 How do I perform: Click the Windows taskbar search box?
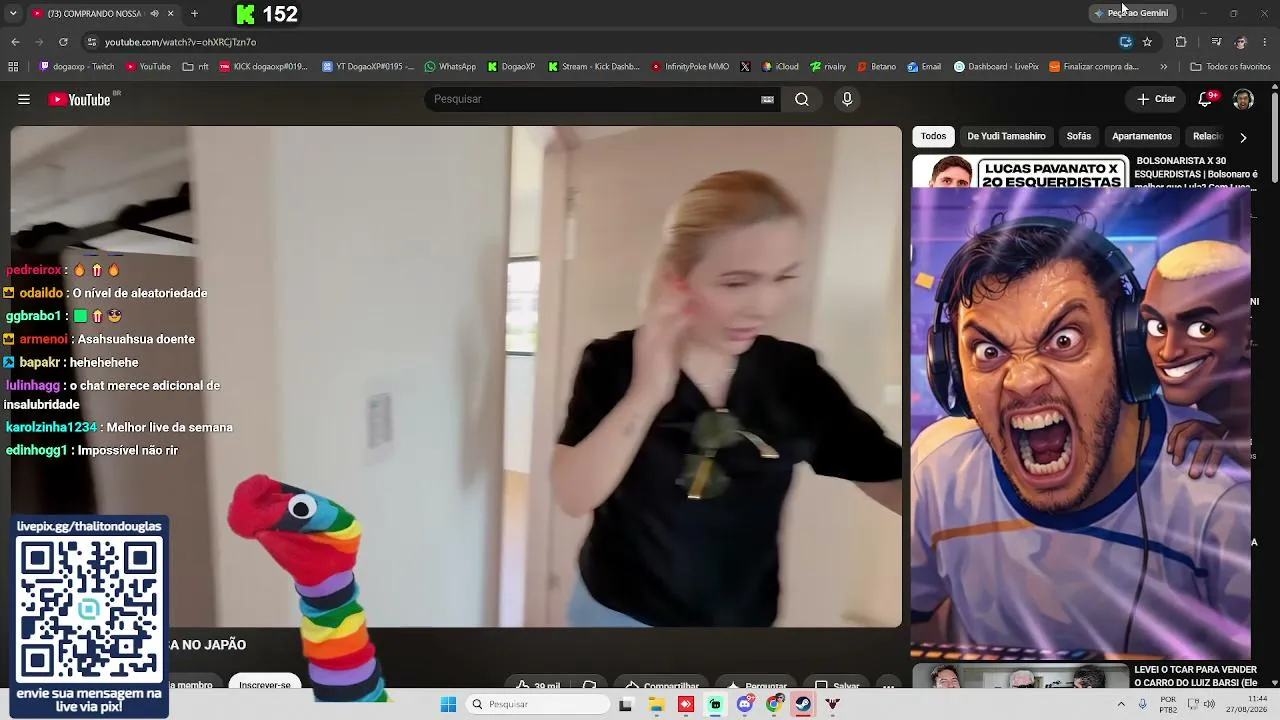coord(539,704)
